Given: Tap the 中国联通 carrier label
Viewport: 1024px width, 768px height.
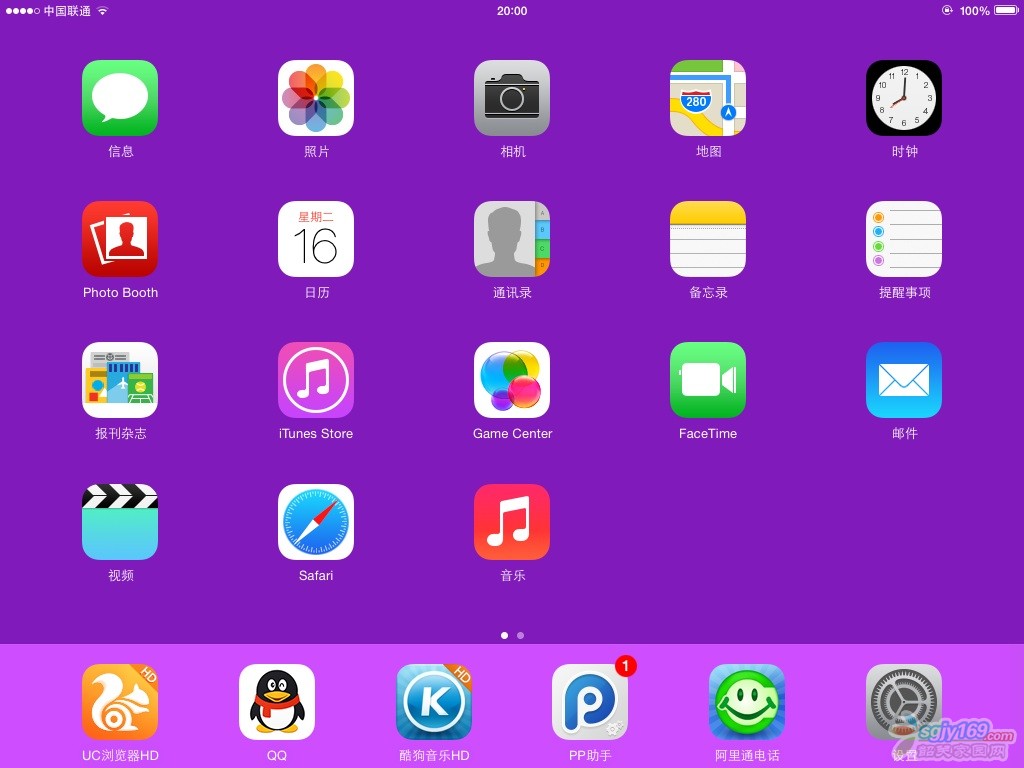Looking at the screenshot, I should [x=67, y=11].
